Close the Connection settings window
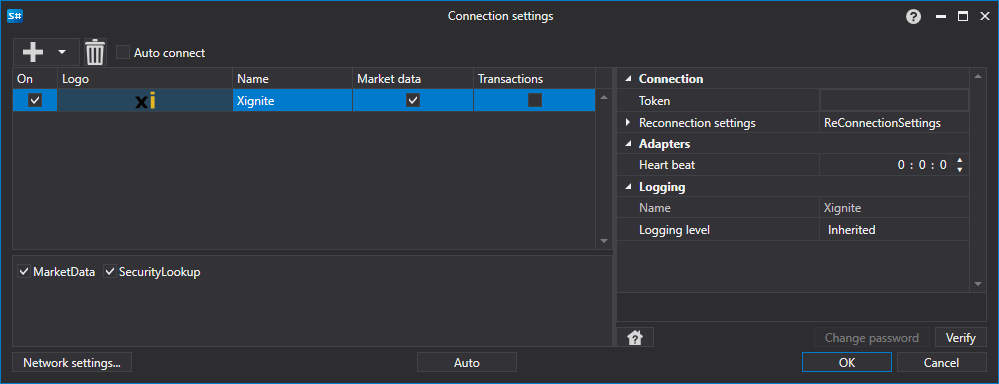Screen dimensions: 999x384 pyautogui.click(x=984, y=17)
